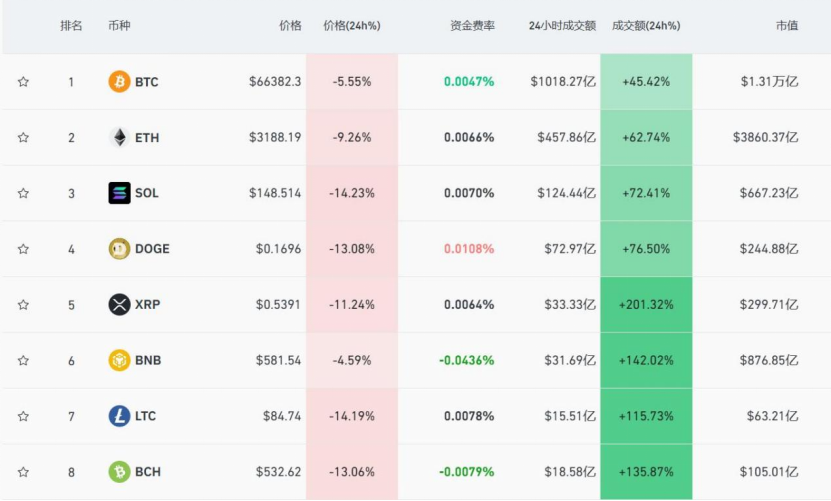Click LTC market cap $63.21亿
The height and width of the screenshot is (501, 831).
[x=772, y=416]
